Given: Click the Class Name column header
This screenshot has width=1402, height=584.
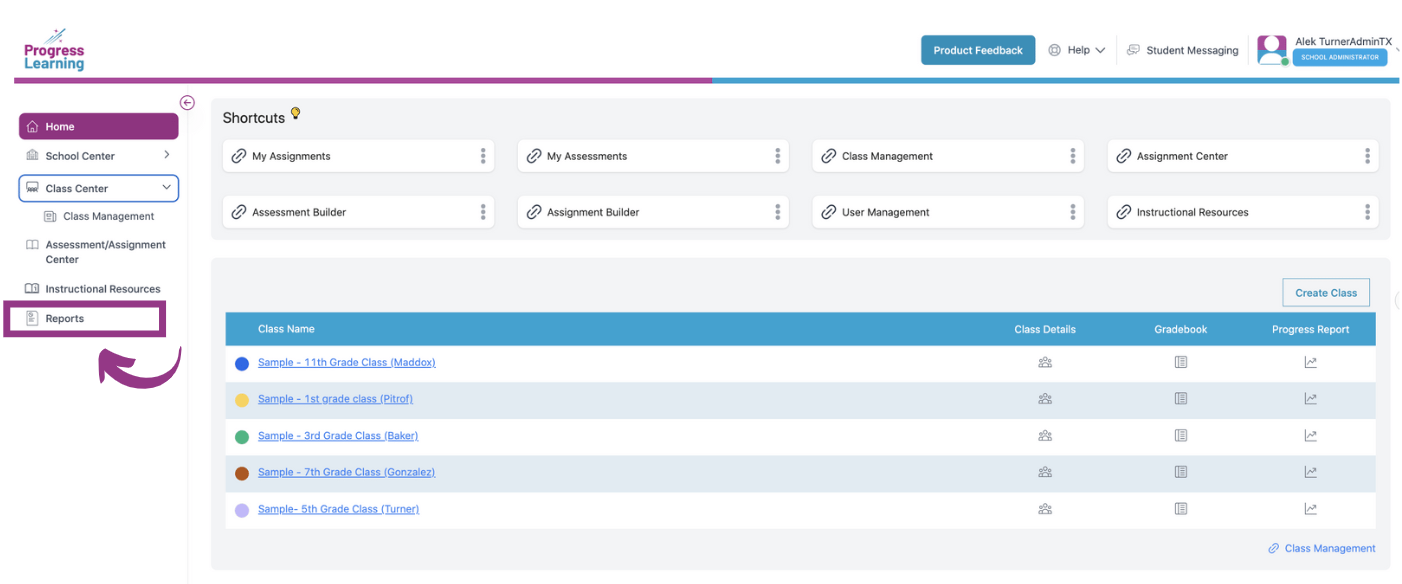Looking at the screenshot, I should [286, 329].
